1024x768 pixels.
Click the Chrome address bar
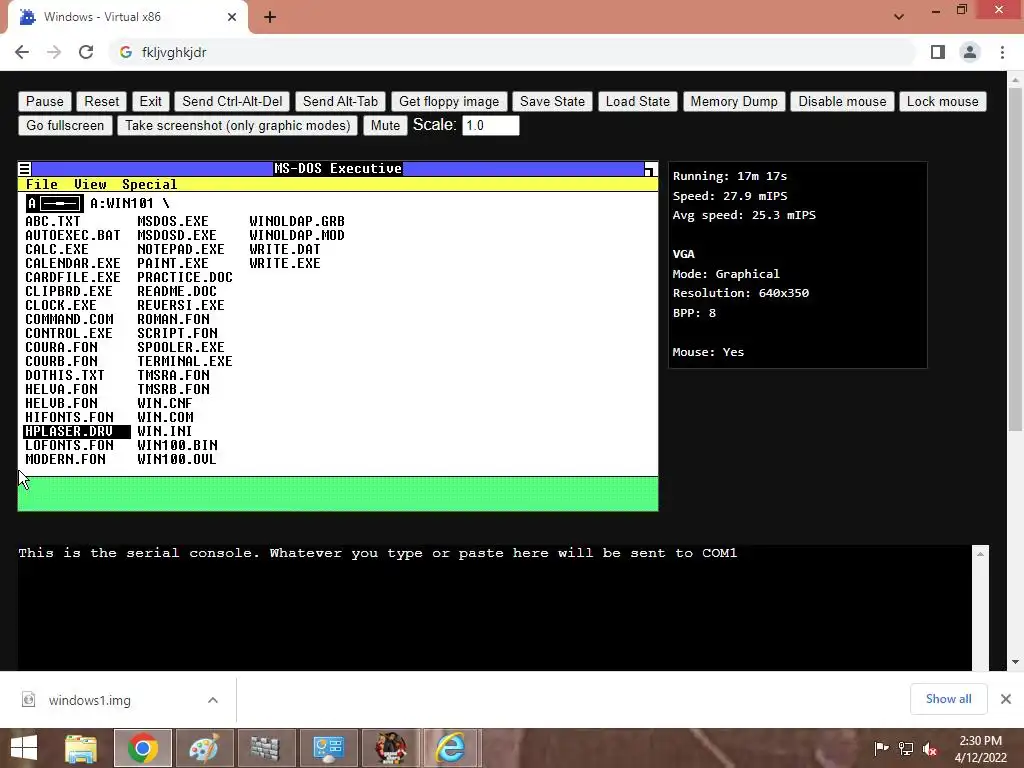(513, 52)
